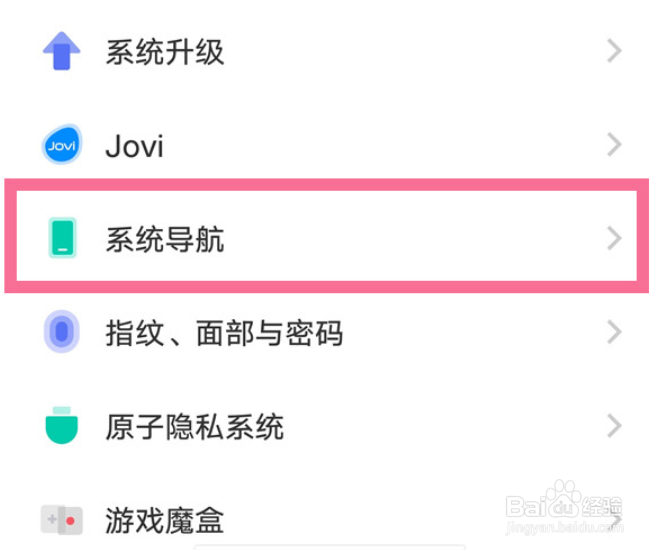This screenshot has width=659, height=550.
Task: Open 系统导航 via its chevron arrow
Action: 615,238
